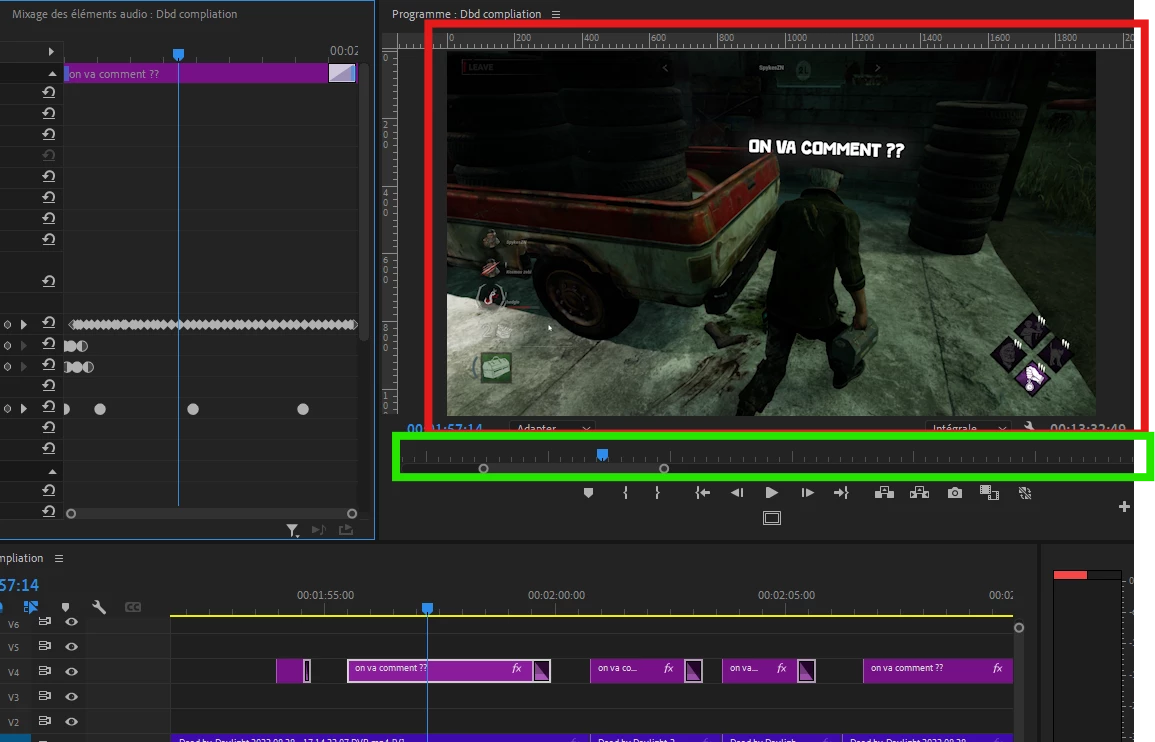Toggle safe margins under the Play button
The height and width of the screenshot is (742, 1155).
(771, 518)
